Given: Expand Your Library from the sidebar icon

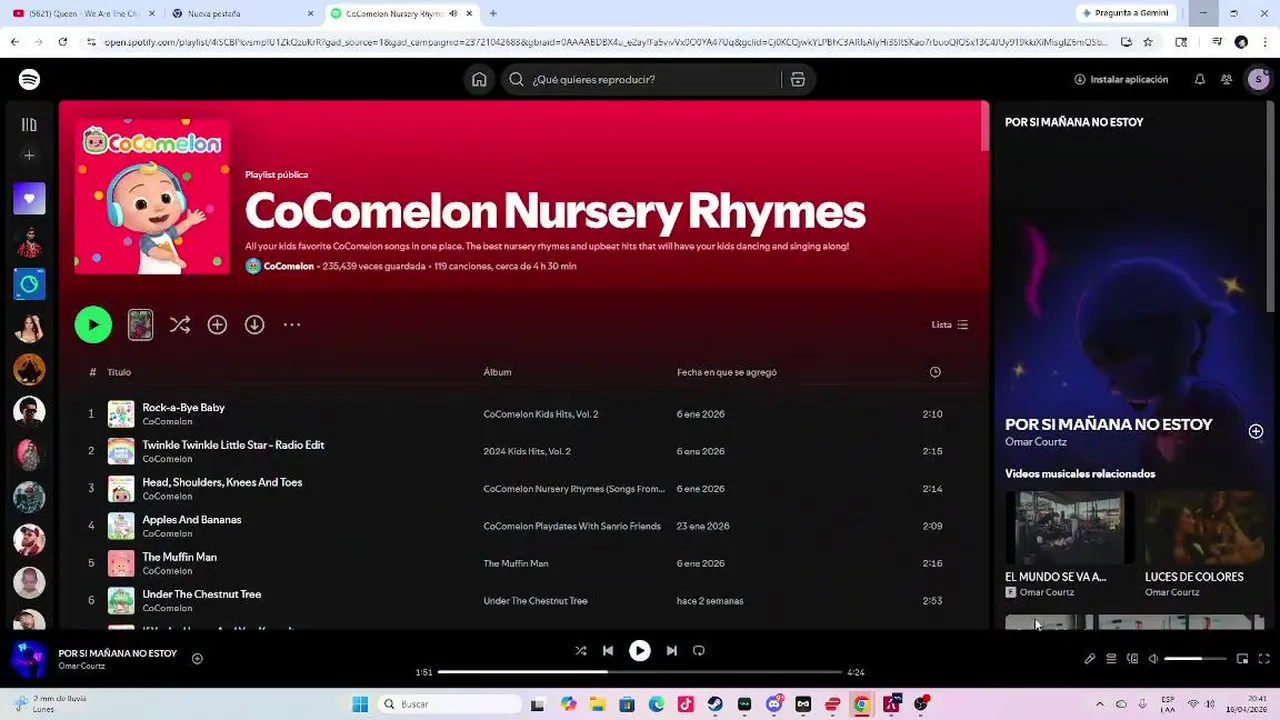Looking at the screenshot, I should [x=29, y=124].
